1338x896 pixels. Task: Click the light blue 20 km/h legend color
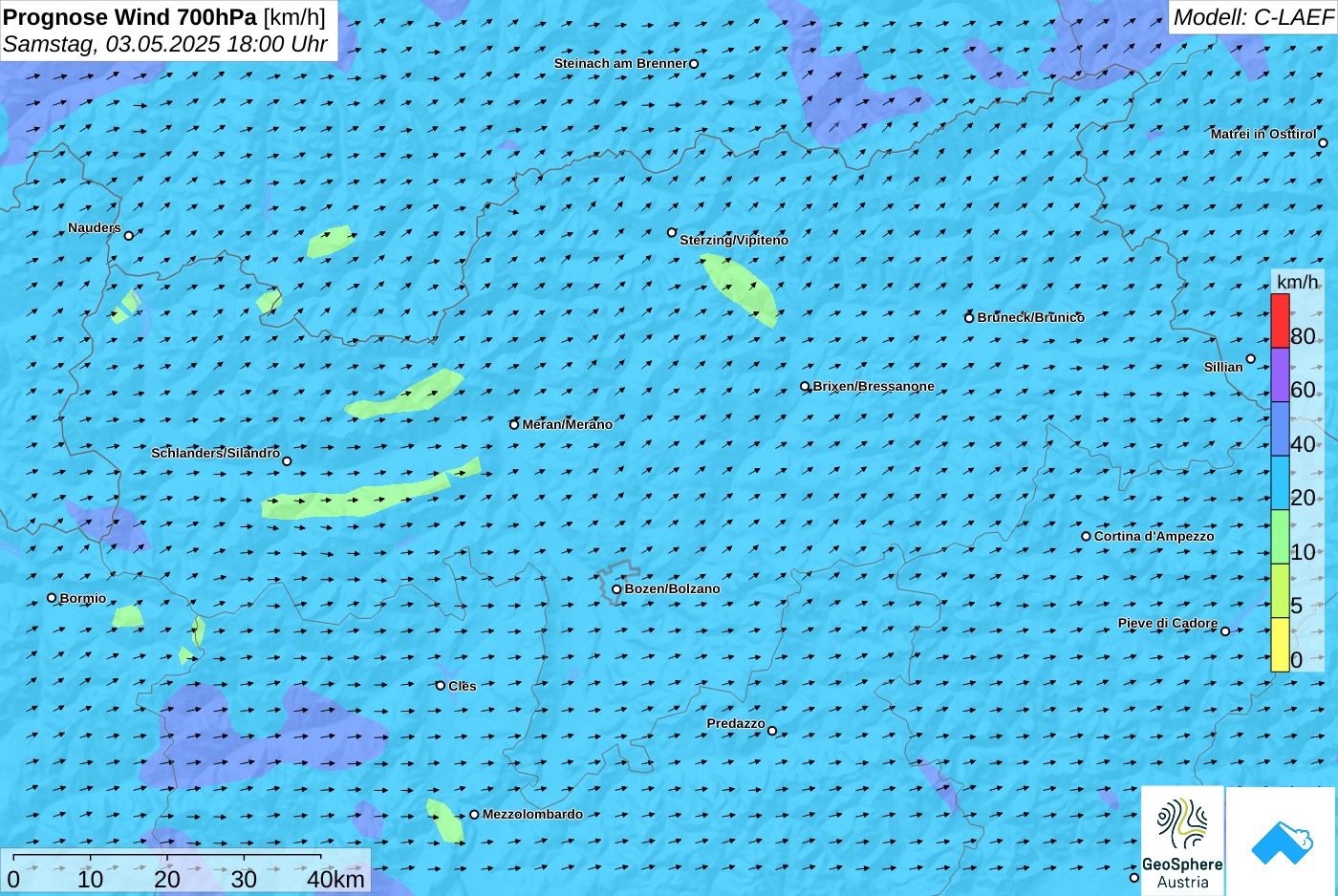tap(1280, 483)
